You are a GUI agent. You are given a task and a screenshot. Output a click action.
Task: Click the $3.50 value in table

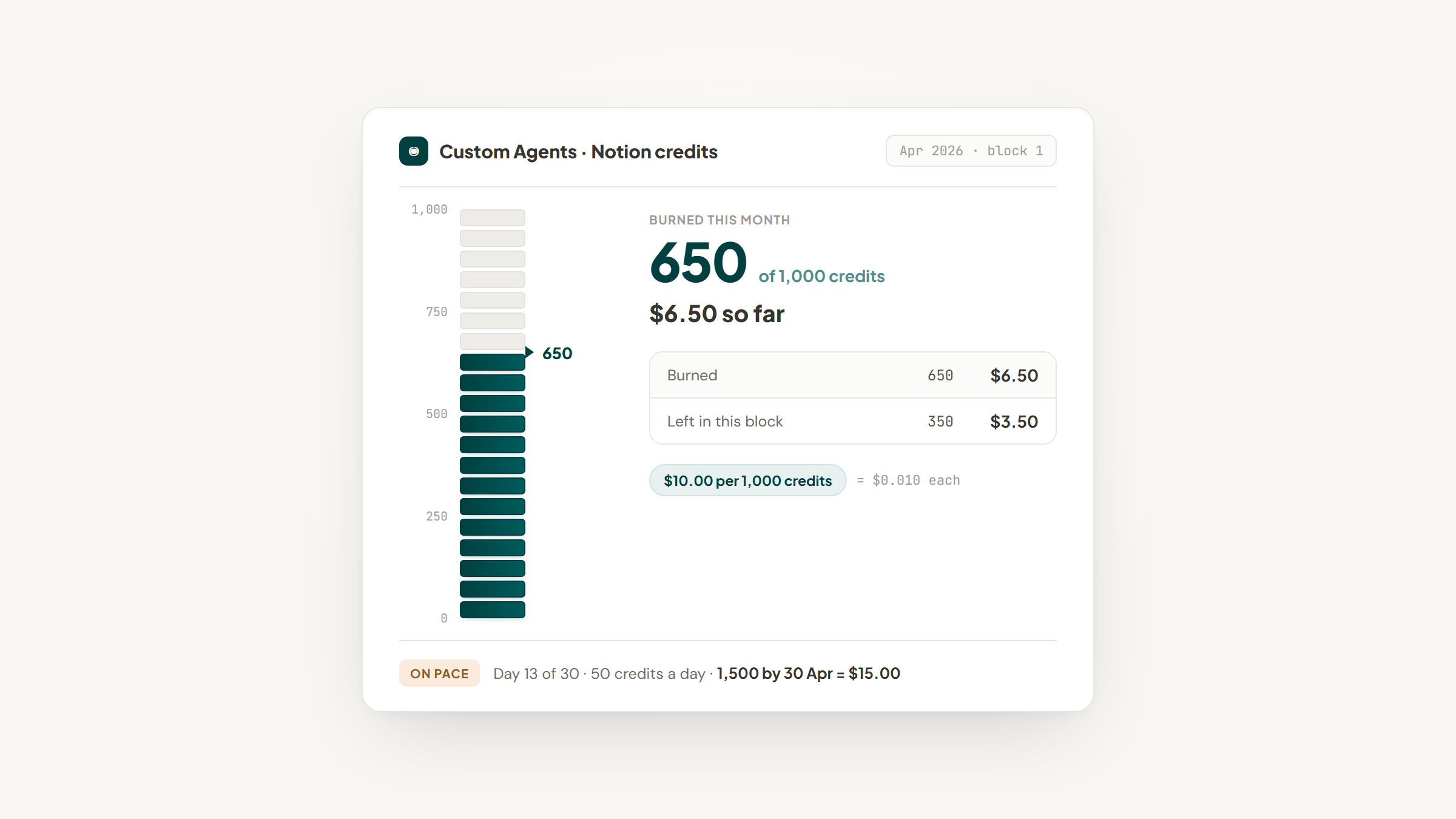pos(1014,422)
